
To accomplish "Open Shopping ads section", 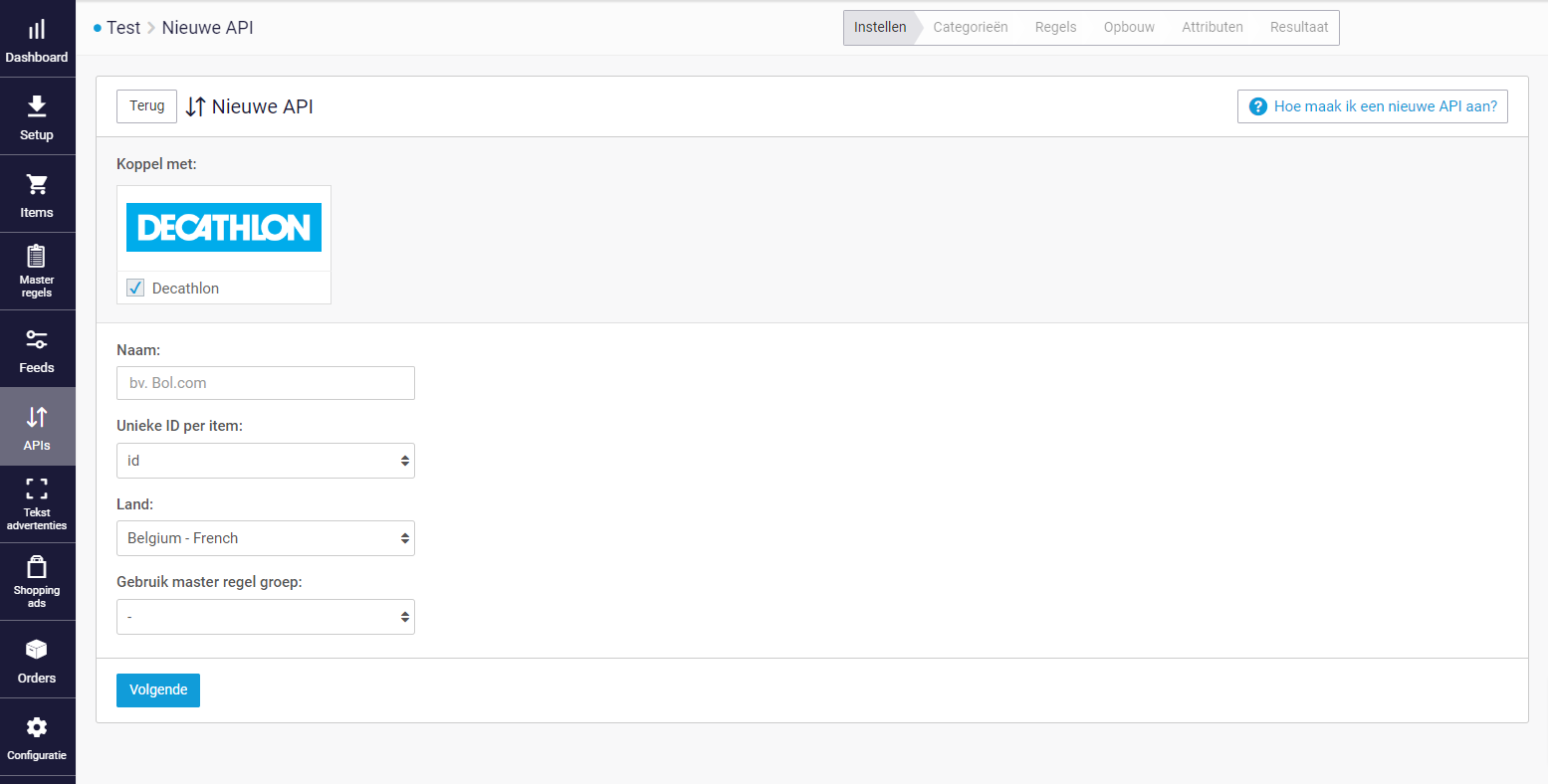I will [x=37, y=582].
